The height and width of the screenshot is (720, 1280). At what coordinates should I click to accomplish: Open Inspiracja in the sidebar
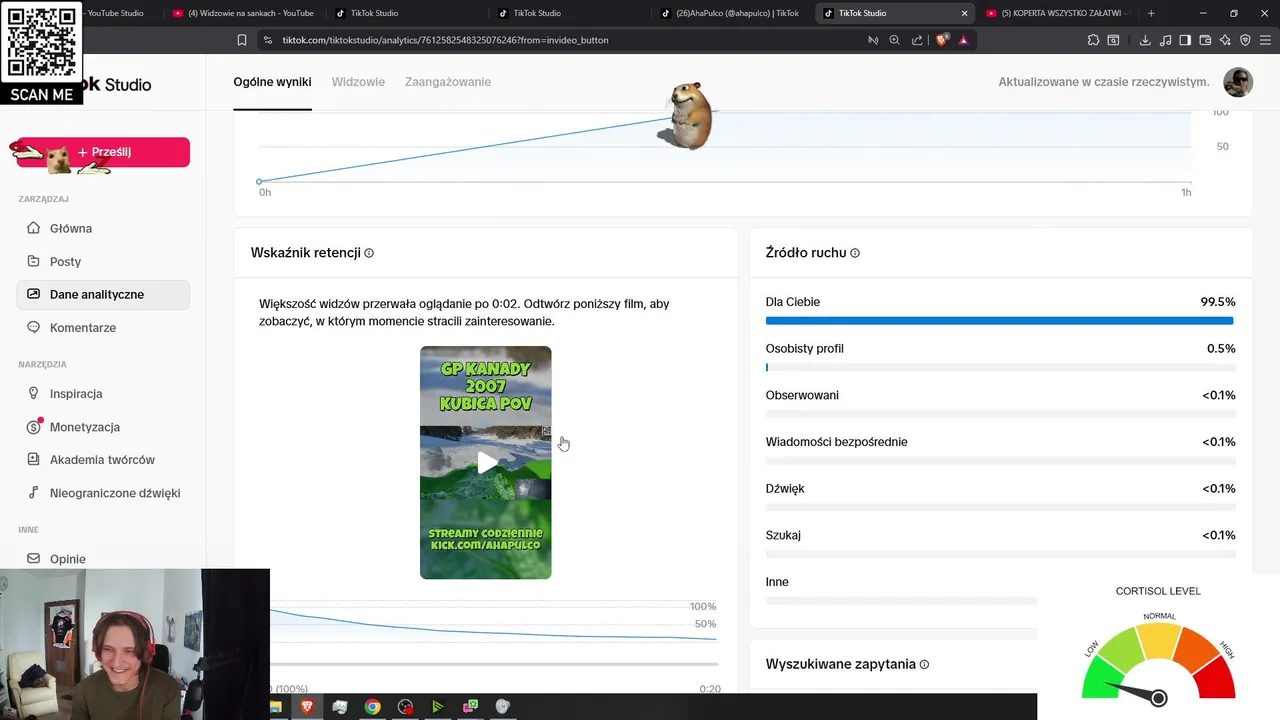click(x=103, y=393)
